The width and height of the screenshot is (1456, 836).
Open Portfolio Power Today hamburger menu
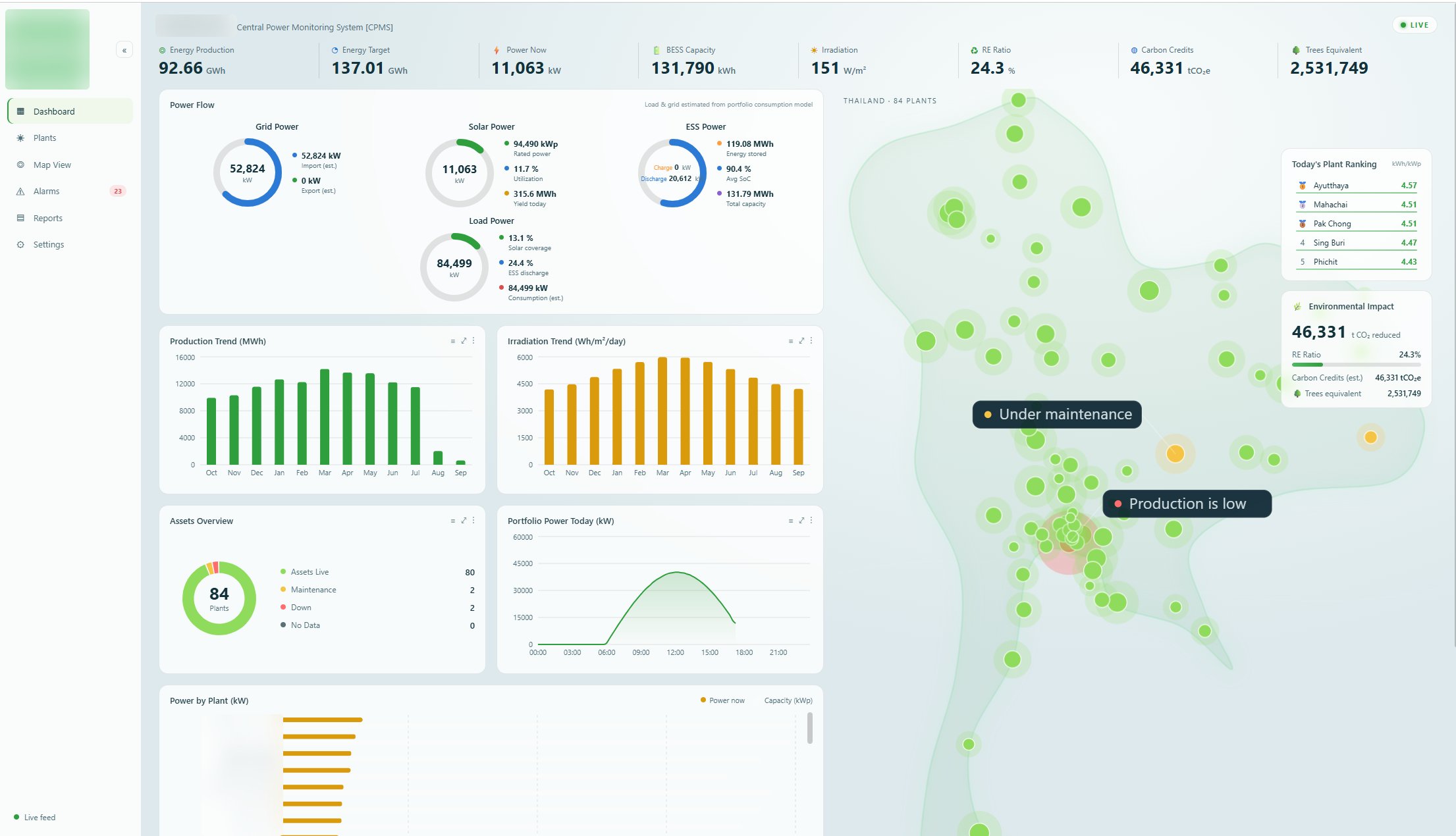(790, 521)
